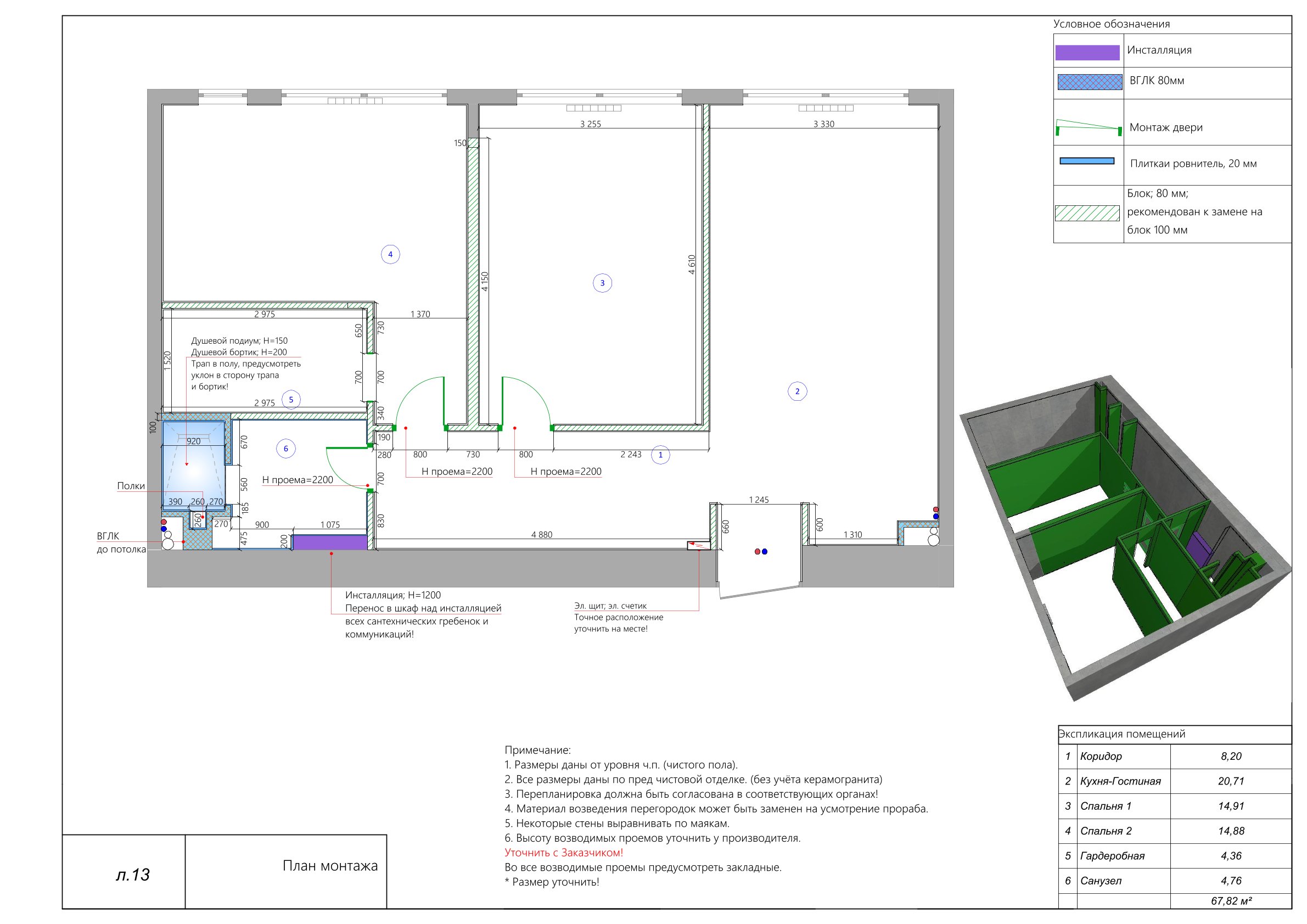1307x924 pixels.
Task: Click the Монтаж двери door symbol in legend
Action: (x=1088, y=127)
